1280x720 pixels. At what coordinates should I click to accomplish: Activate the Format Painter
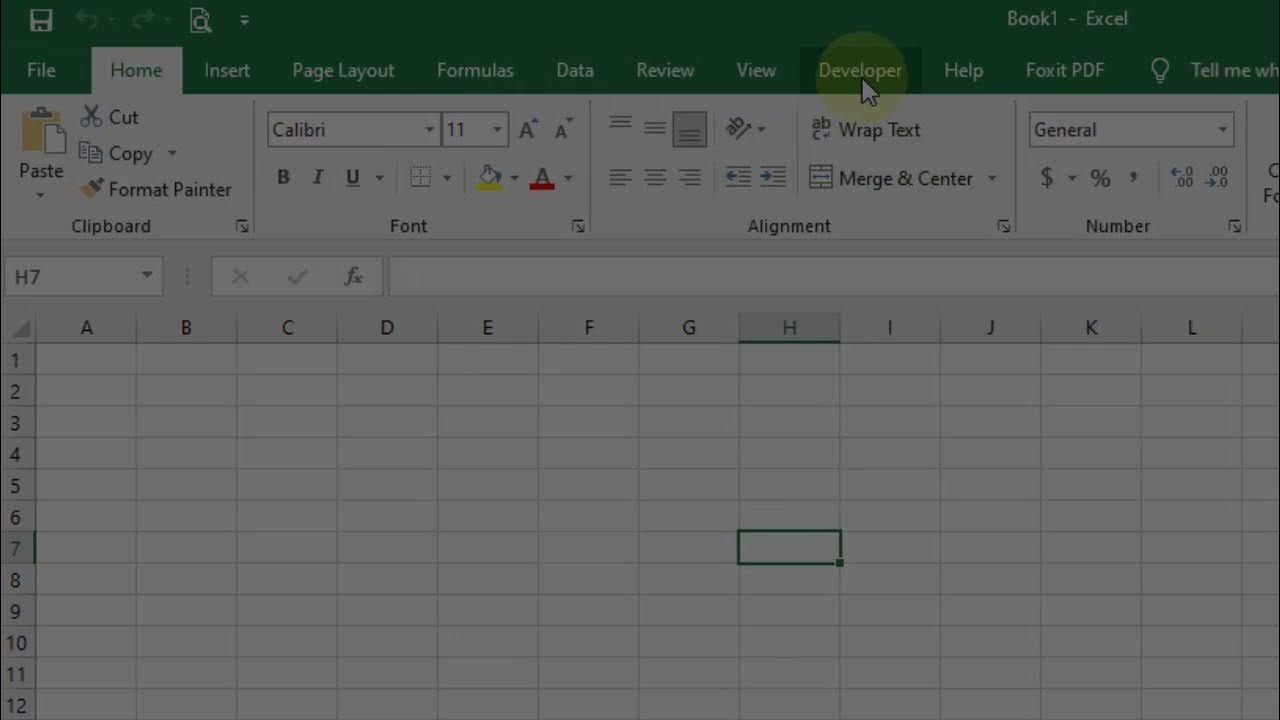point(156,189)
